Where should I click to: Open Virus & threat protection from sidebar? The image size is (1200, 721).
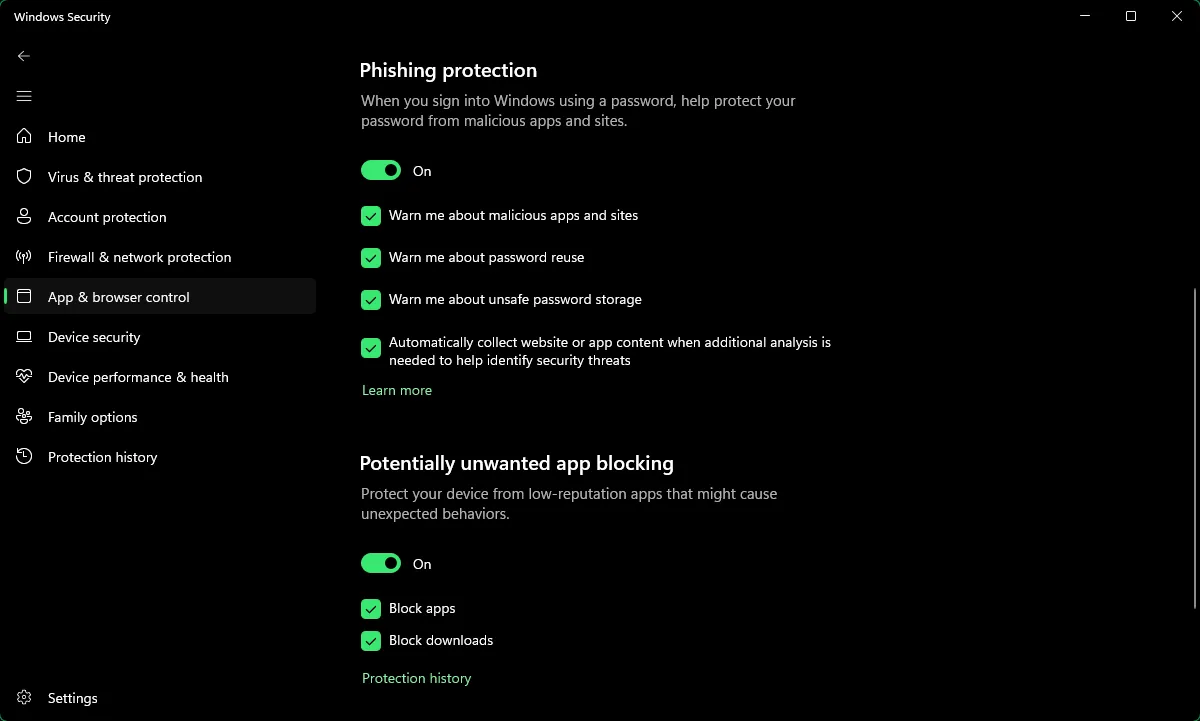tap(124, 177)
